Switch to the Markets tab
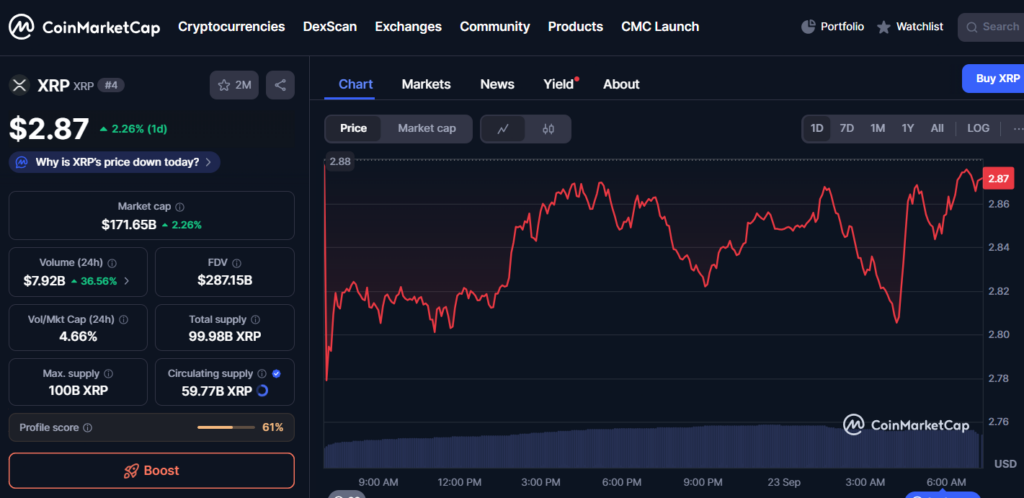1024x498 pixels. pyautogui.click(x=426, y=84)
